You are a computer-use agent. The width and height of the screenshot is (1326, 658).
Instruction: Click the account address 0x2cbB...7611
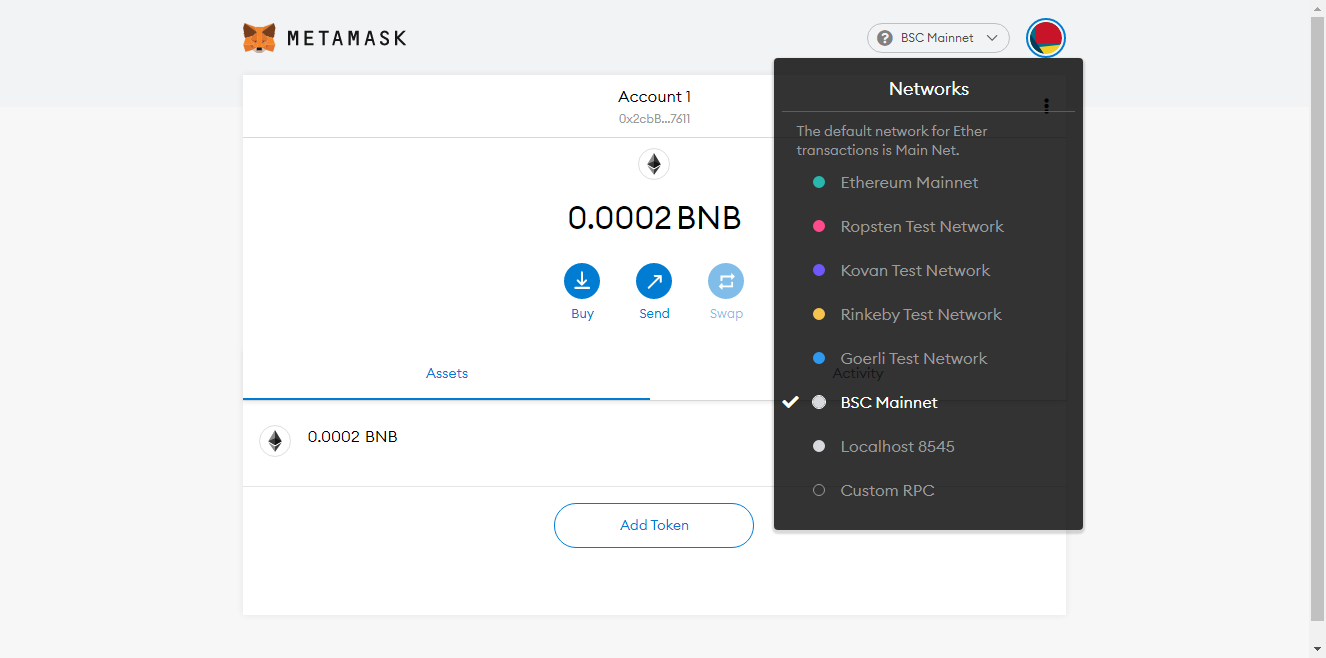click(x=654, y=118)
